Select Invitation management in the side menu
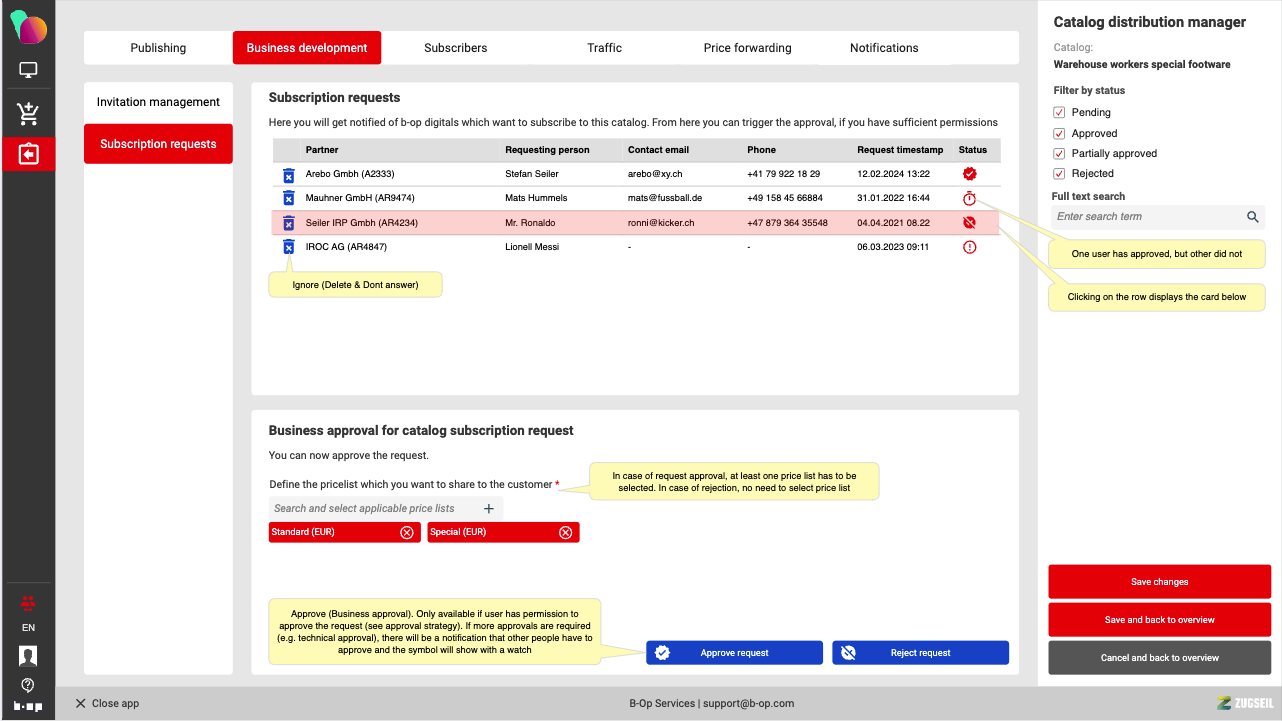 point(158,102)
